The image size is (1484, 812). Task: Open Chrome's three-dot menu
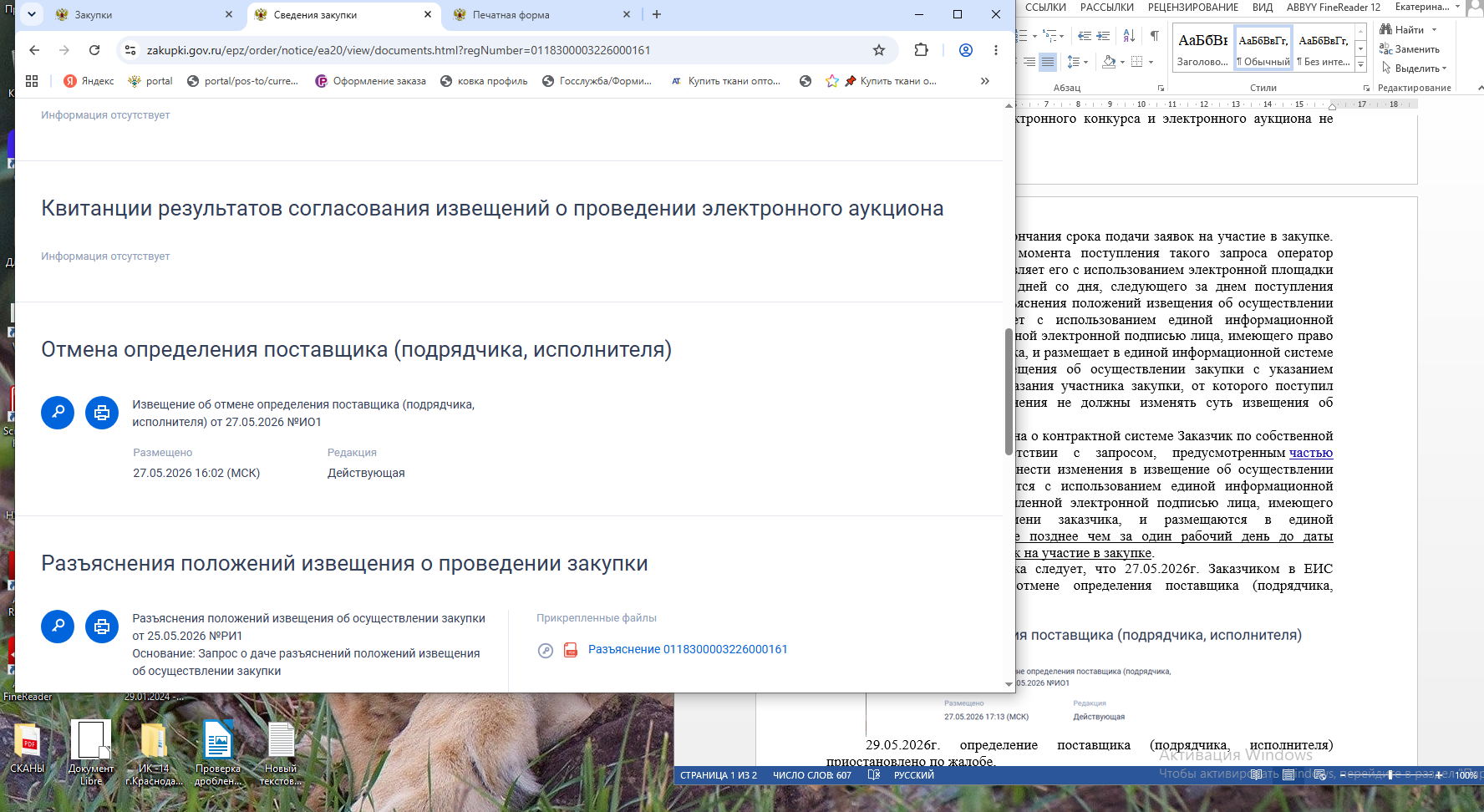[996, 50]
